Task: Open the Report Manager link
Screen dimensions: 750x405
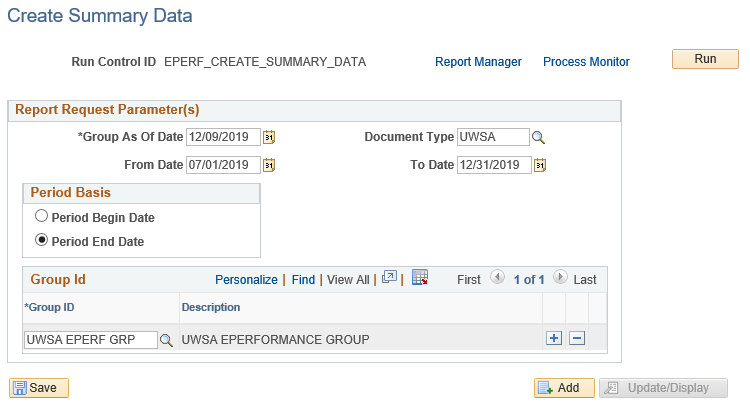Action: pos(478,62)
